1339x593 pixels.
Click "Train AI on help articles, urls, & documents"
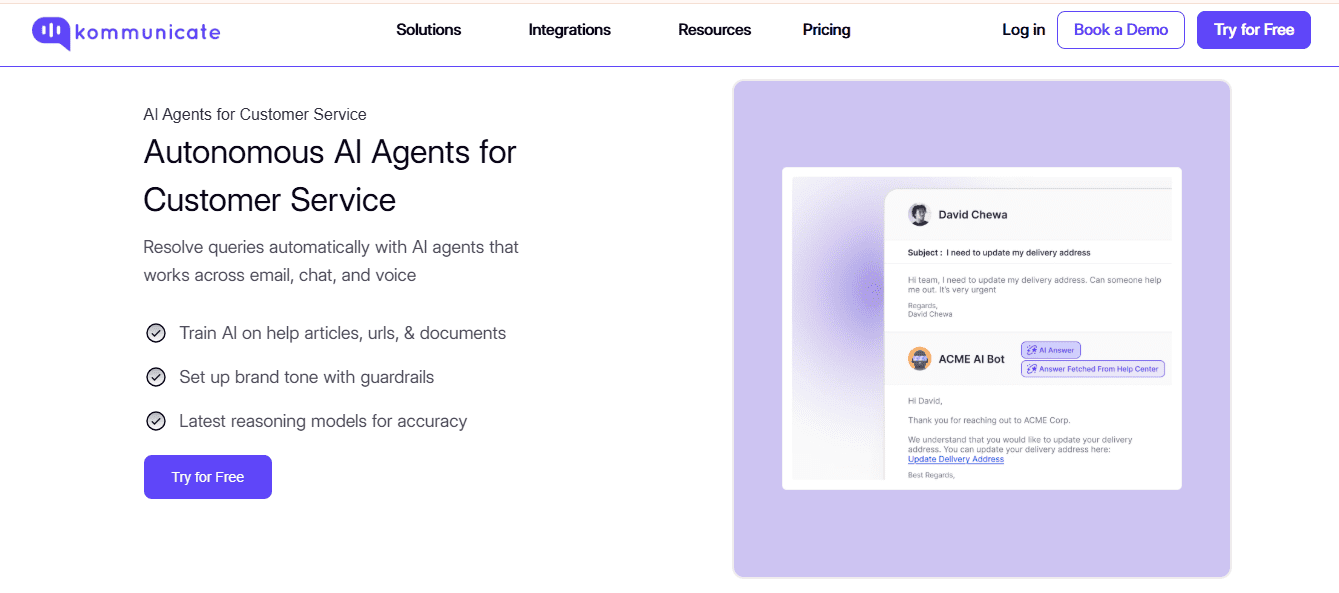[343, 333]
